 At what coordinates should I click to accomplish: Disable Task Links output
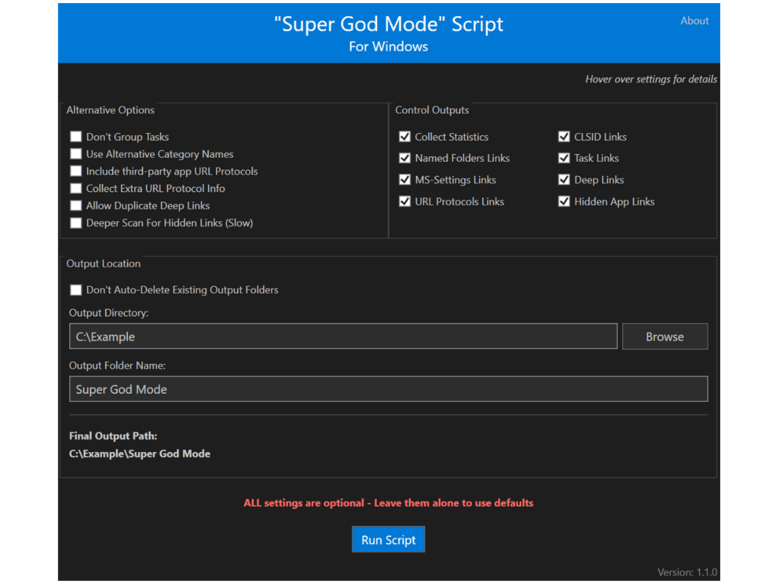click(x=564, y=158)
